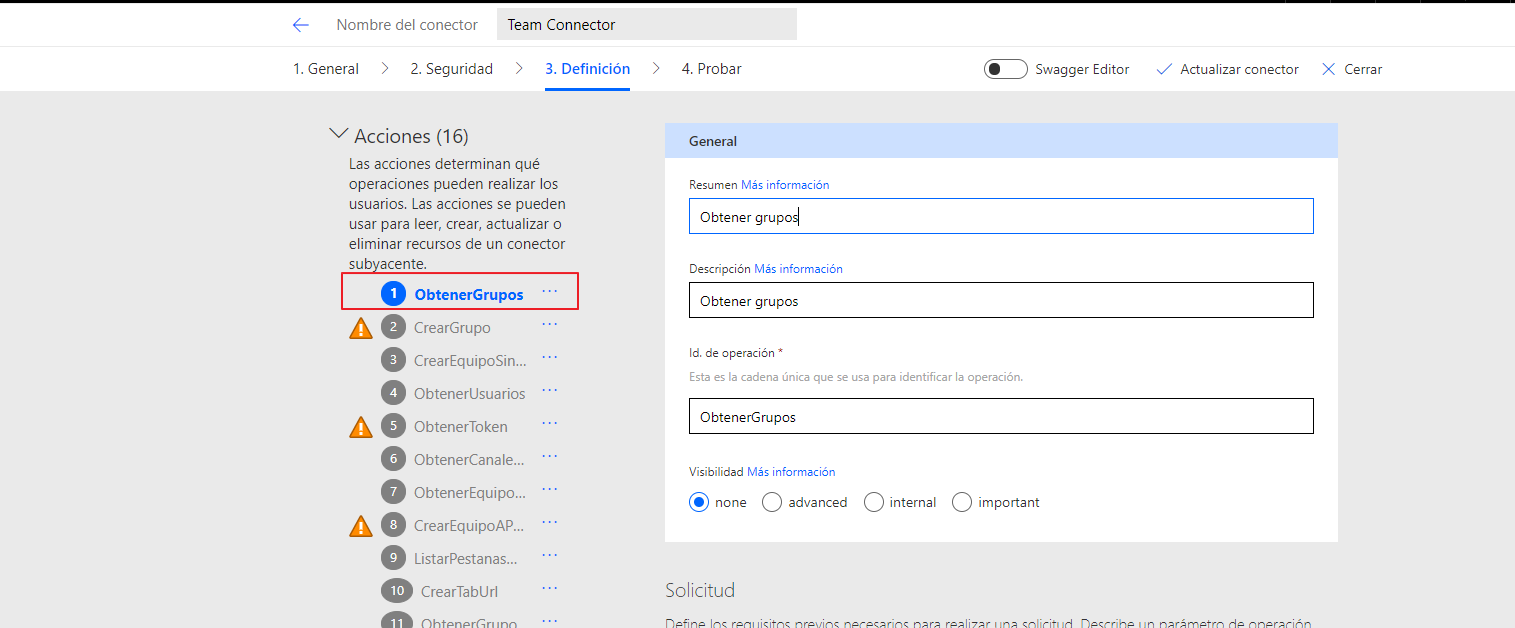Switch to the 4. Probar tab
This screenshot has height=628, width=1515.
click(x=711, y=69)
